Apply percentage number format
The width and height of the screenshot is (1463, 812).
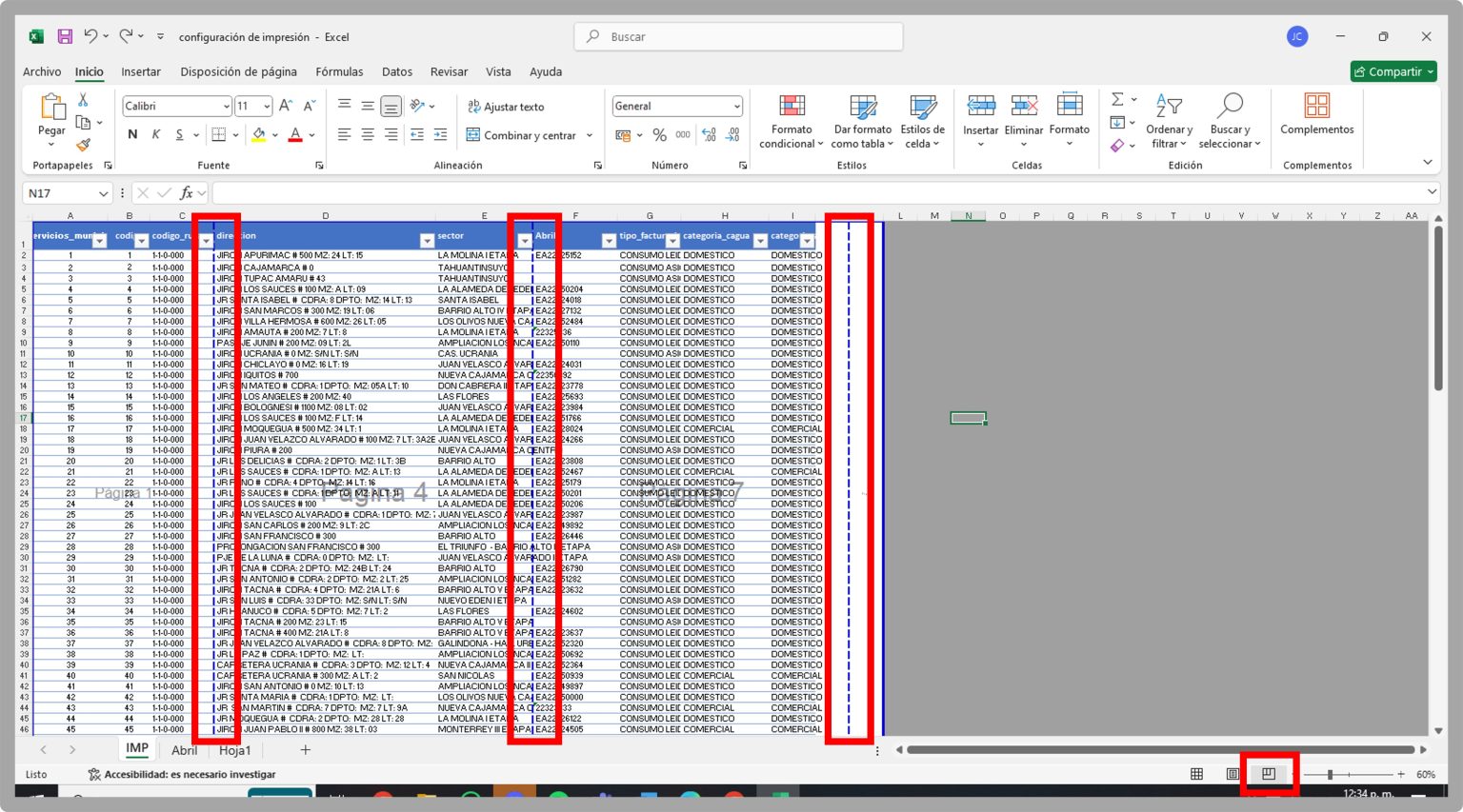(659, 135)
